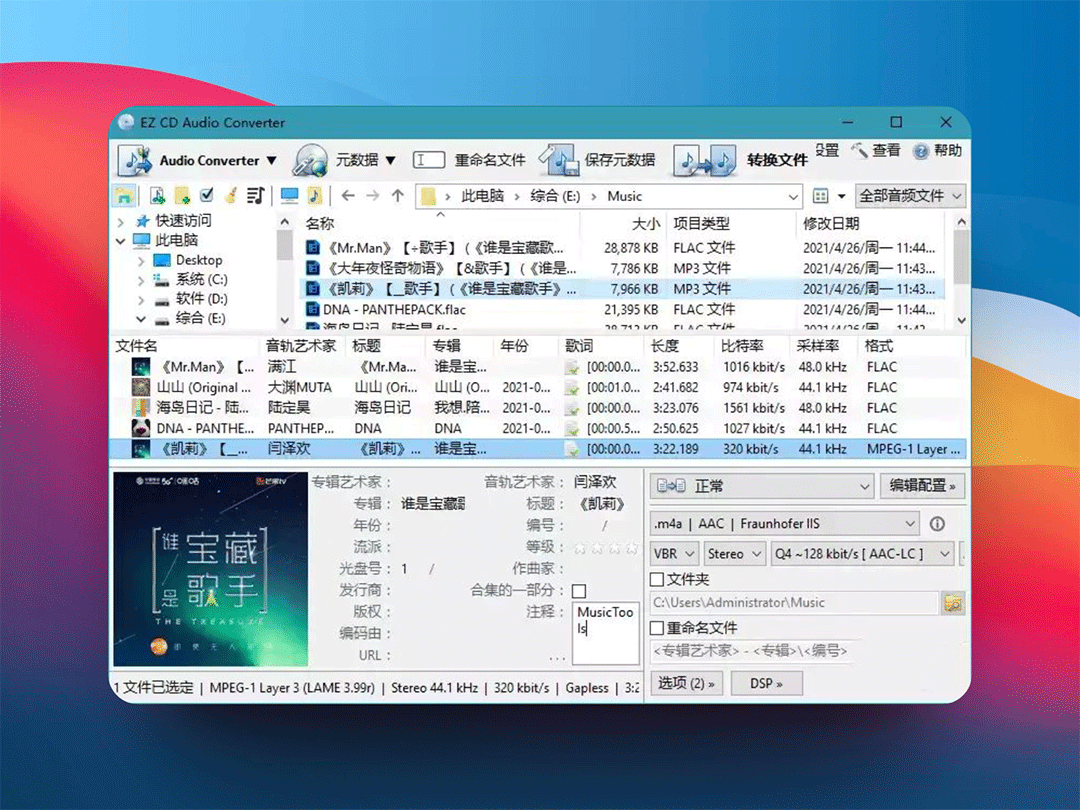Open the Q4 ~128 kbit/s quality dropdown
The width and height of the screenshot is (1080, 810).
click(x=862, y=554)
